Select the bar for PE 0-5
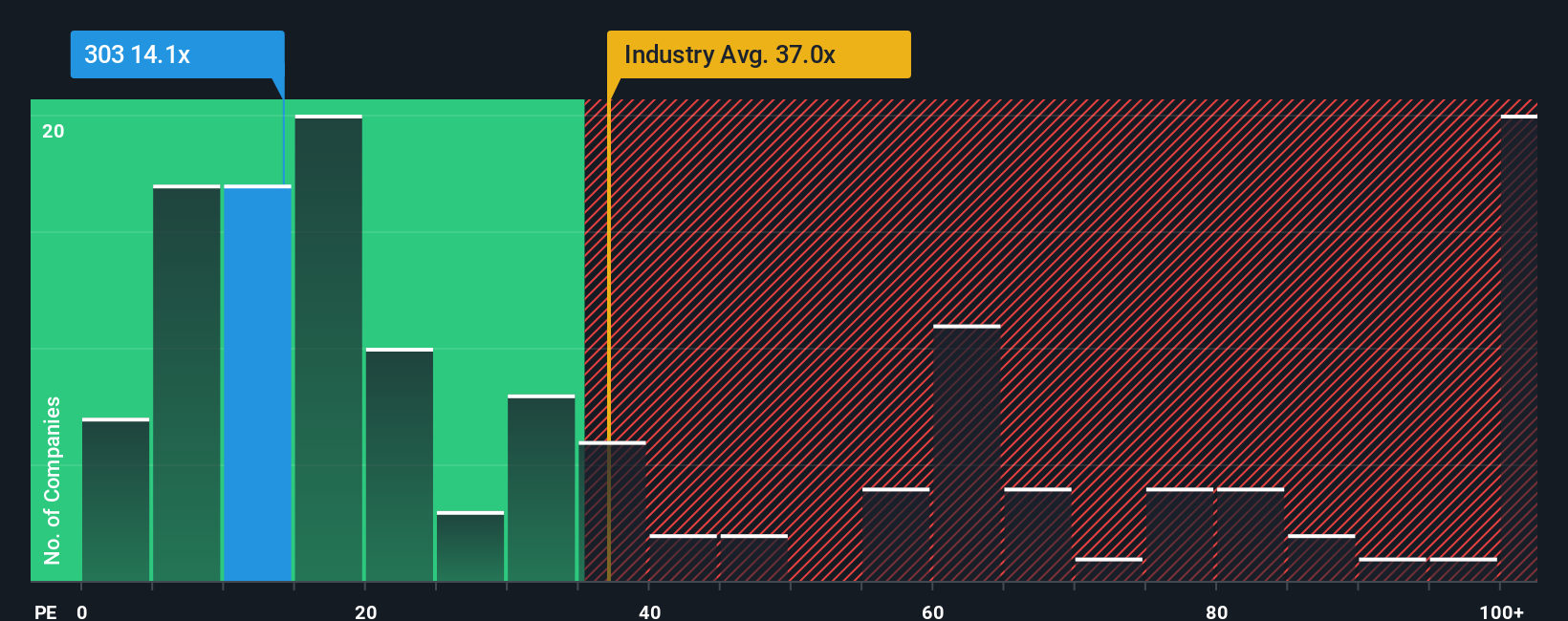 116,500
